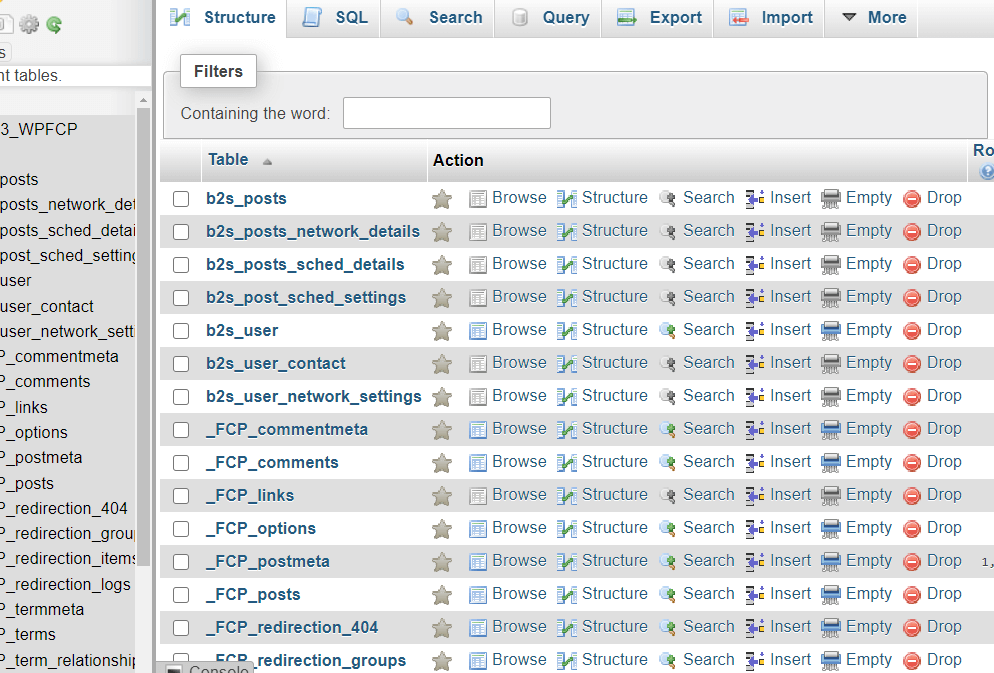Click the Browse icon for b2s_posts_network_details
Screen dimensions: 994x673
tap(477, 232)
